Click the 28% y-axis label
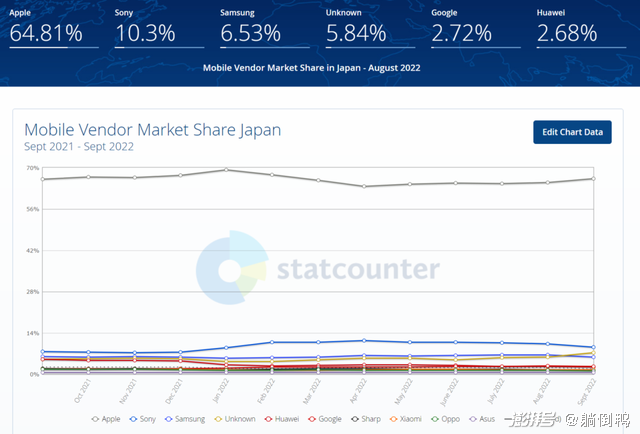 [x=33, y=292]
